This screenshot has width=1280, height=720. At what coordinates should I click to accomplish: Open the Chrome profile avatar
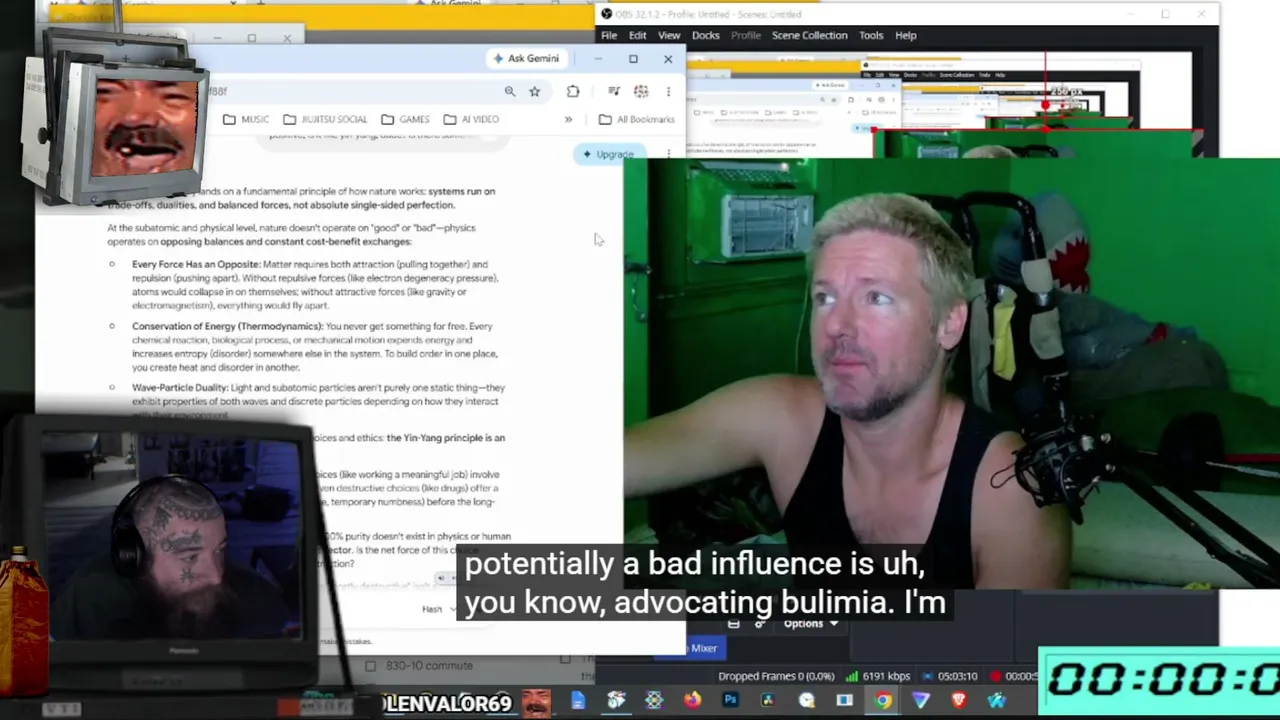pos(641,91)
